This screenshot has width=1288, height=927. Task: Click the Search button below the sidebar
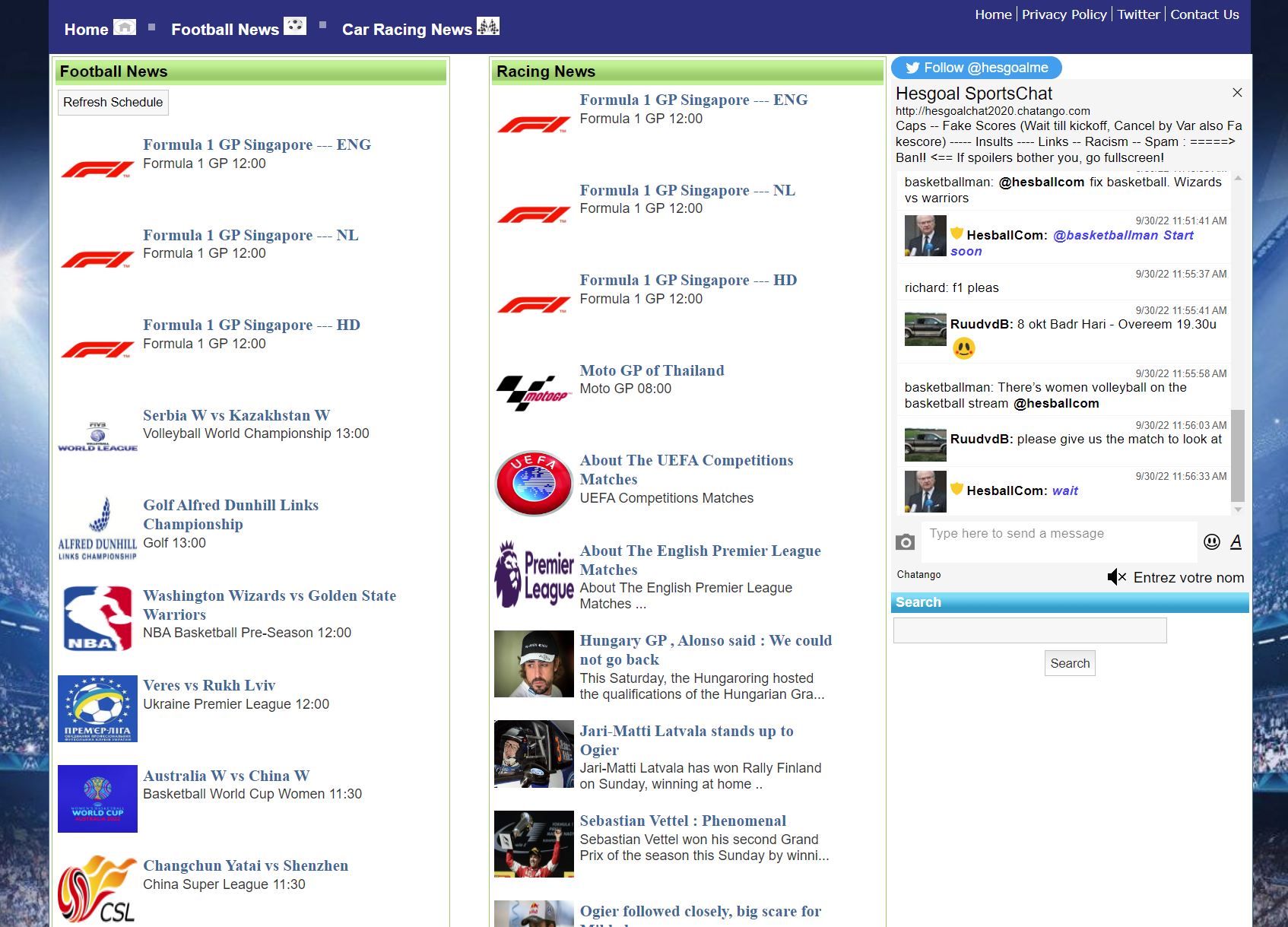point(1070,663)
